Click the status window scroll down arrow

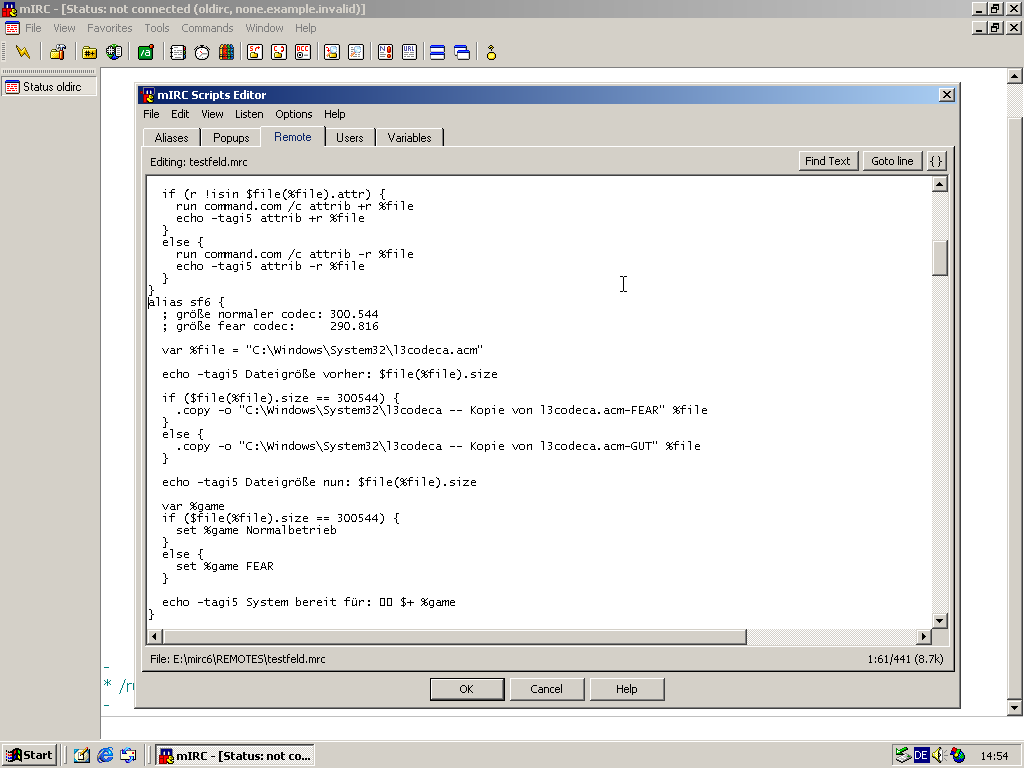click(1014, 707)
